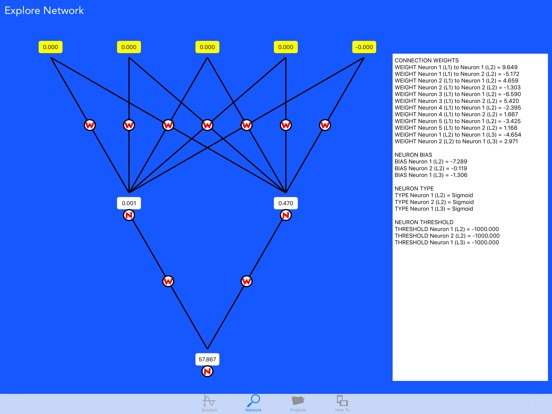
Task: Click the hidden neuron value box 0.001
Action: tap(129, 203)
